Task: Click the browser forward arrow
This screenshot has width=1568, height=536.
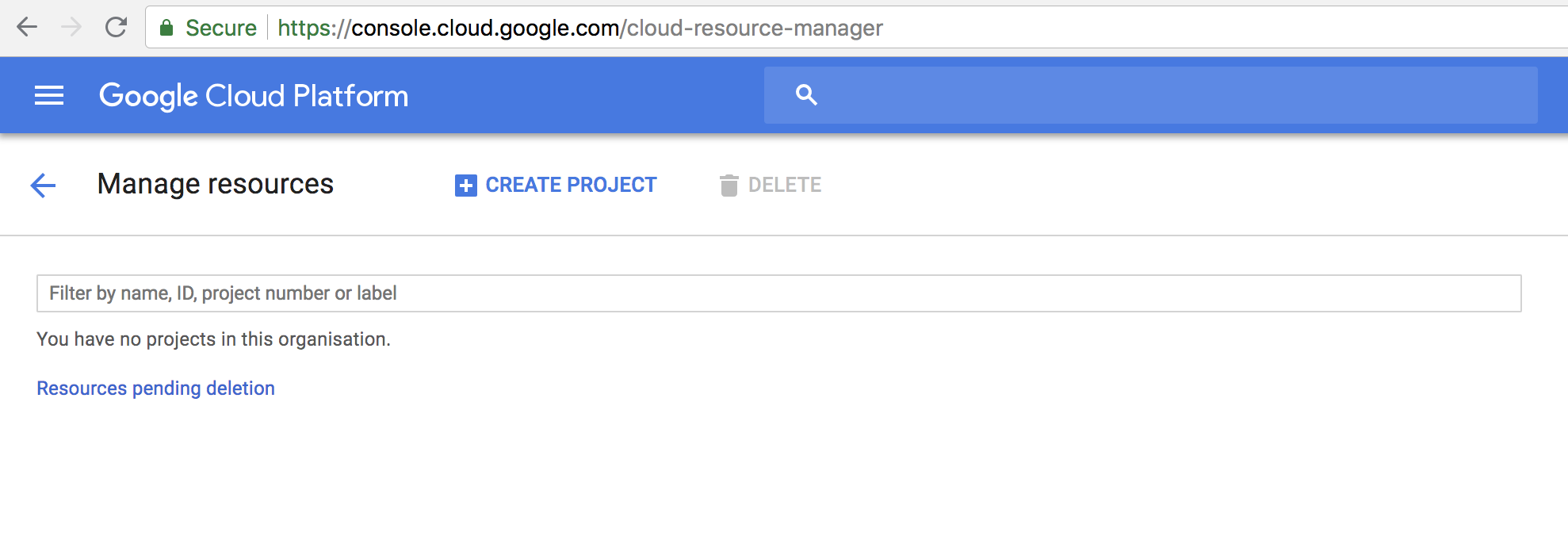Action: coord(71,28)
